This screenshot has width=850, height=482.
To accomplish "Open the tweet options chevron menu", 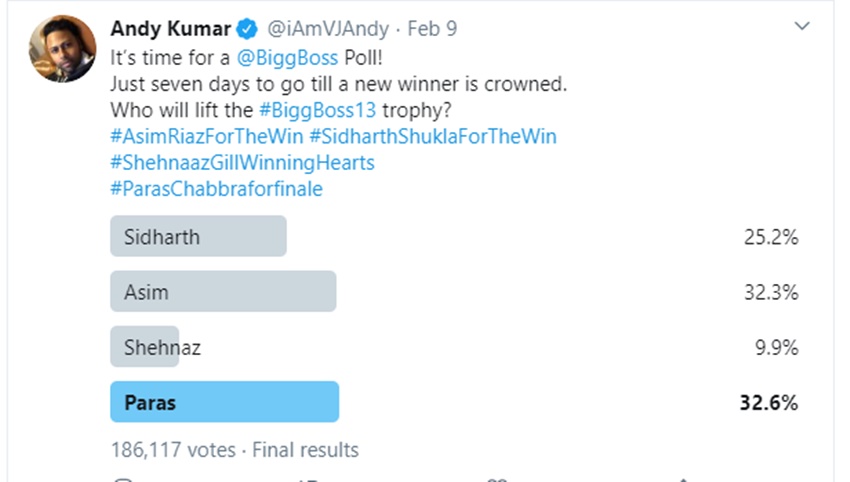I will [x=802, y=27].
